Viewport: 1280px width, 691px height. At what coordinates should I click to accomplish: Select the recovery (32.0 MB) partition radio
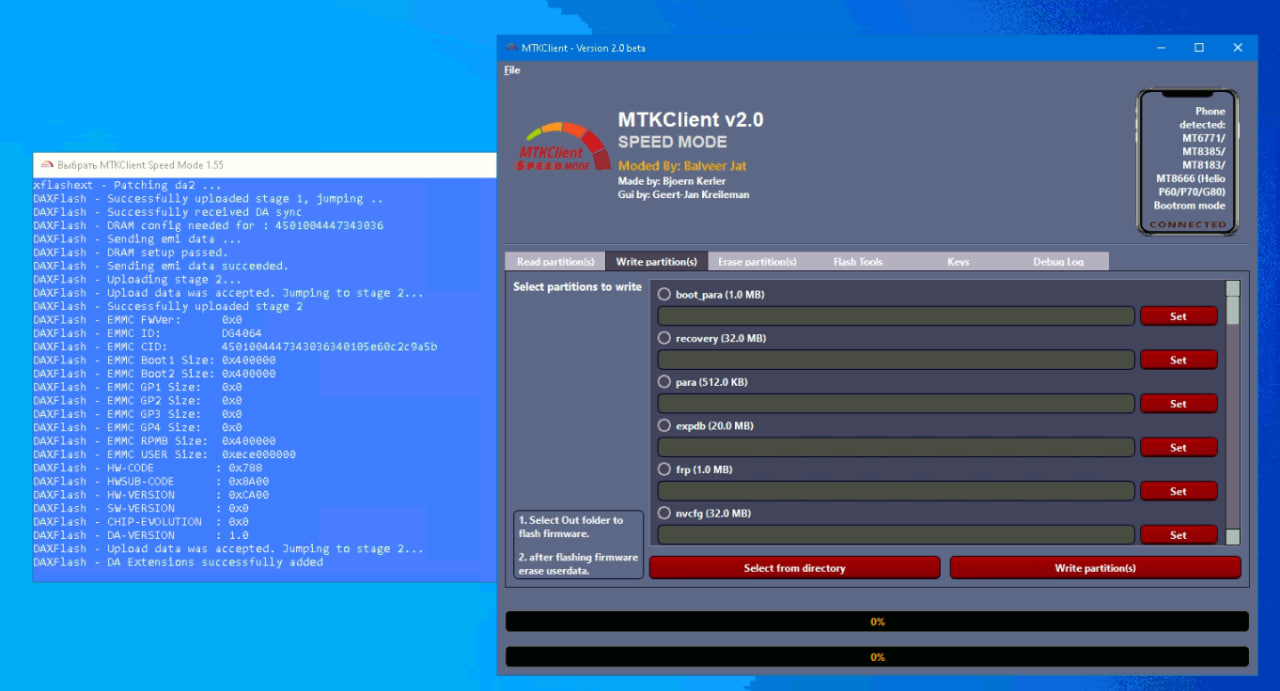(664, 338)
